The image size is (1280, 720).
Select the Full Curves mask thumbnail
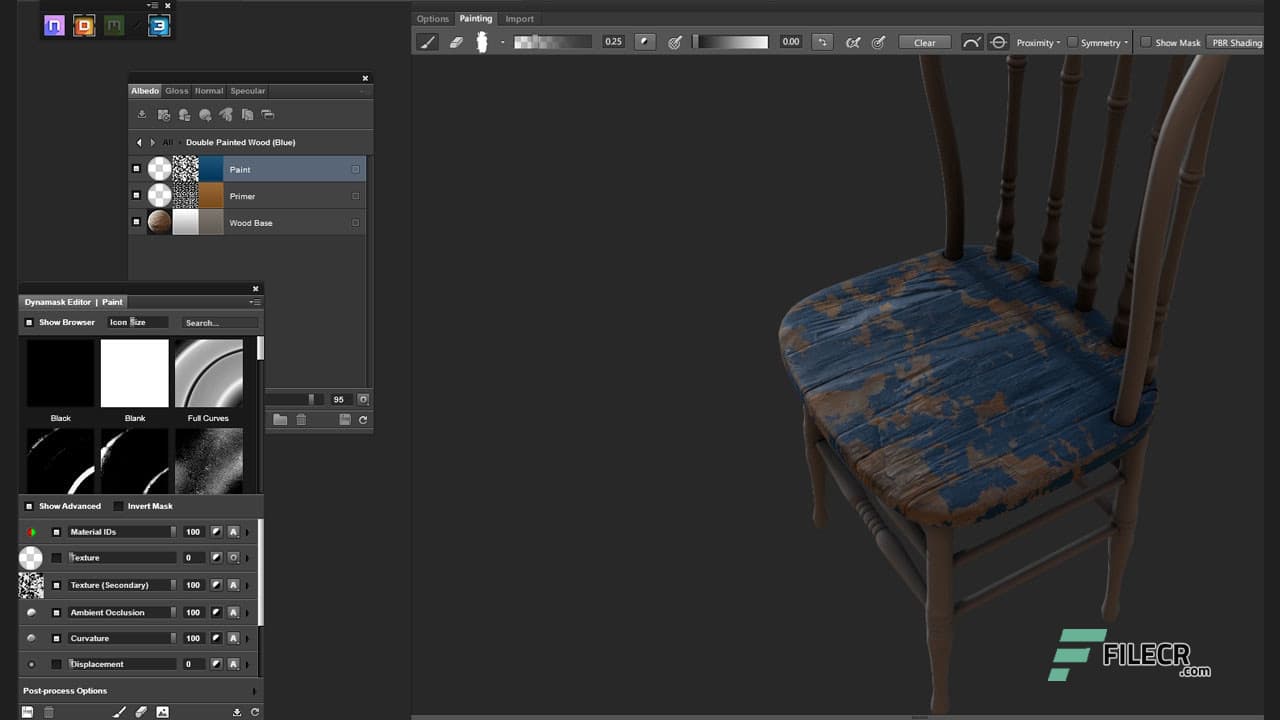pos(208,372)
